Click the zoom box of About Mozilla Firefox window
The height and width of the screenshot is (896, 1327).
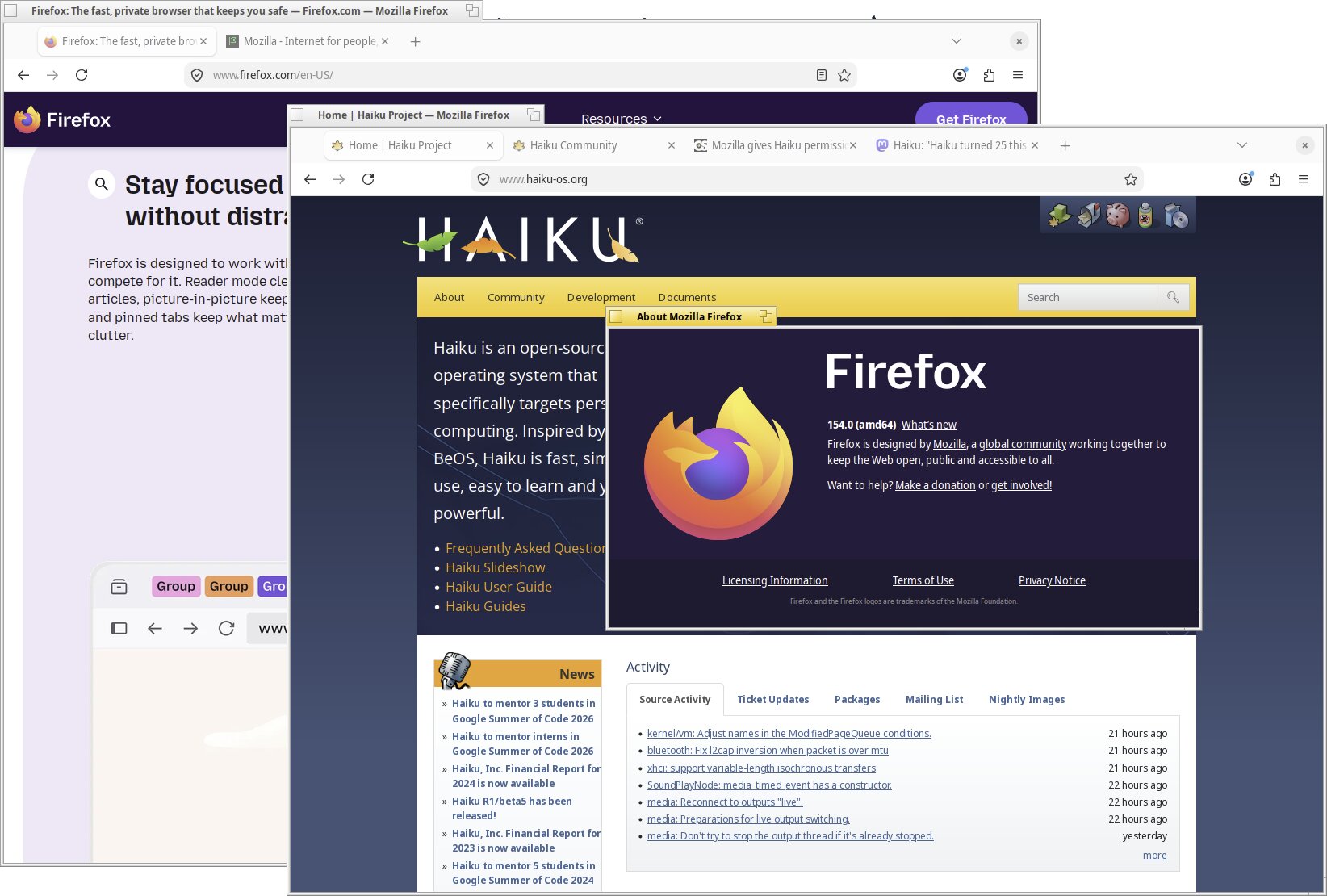[x=766, y=316]
